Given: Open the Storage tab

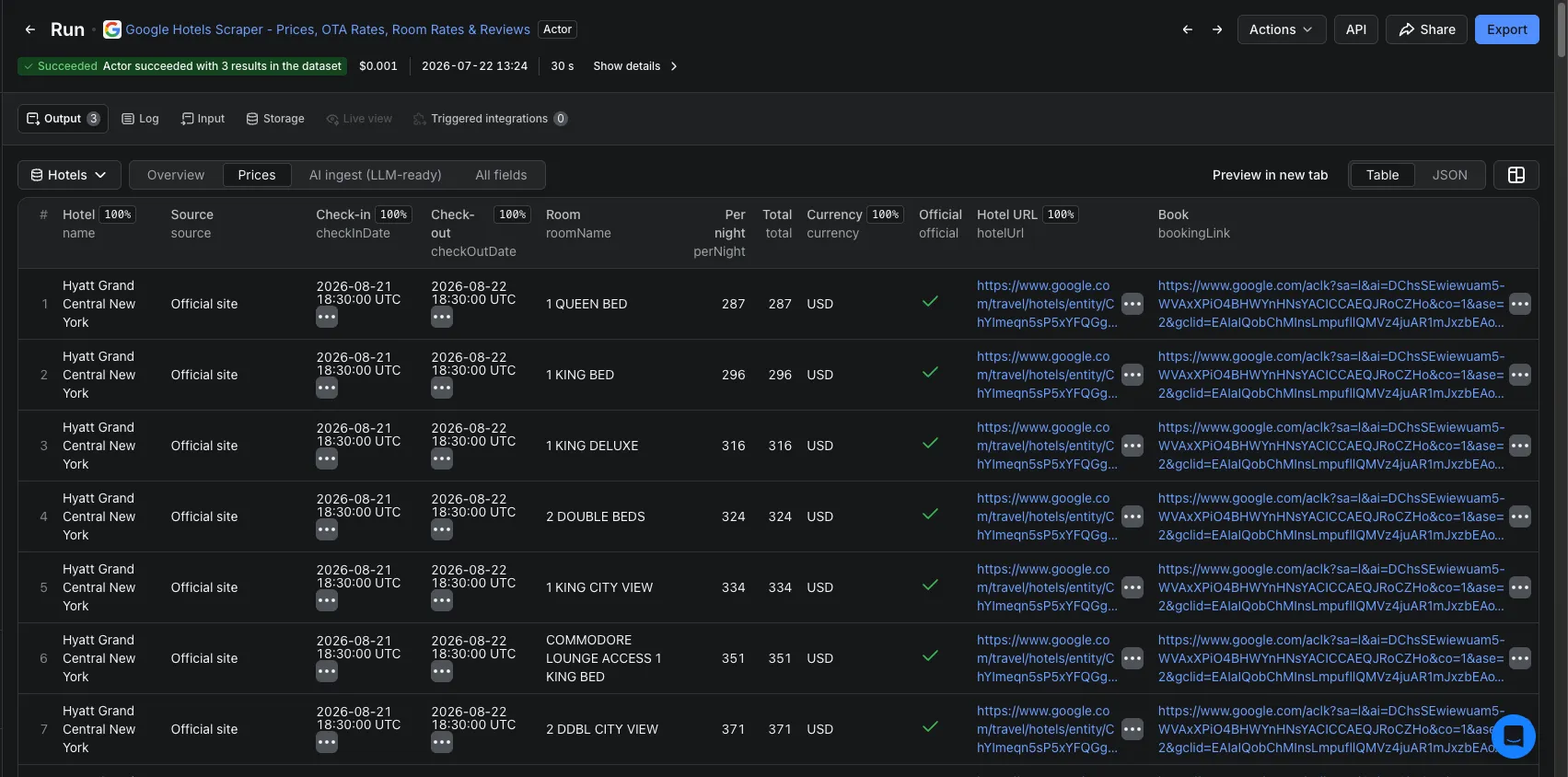Looking at the screenshot, I should [275, 119].
